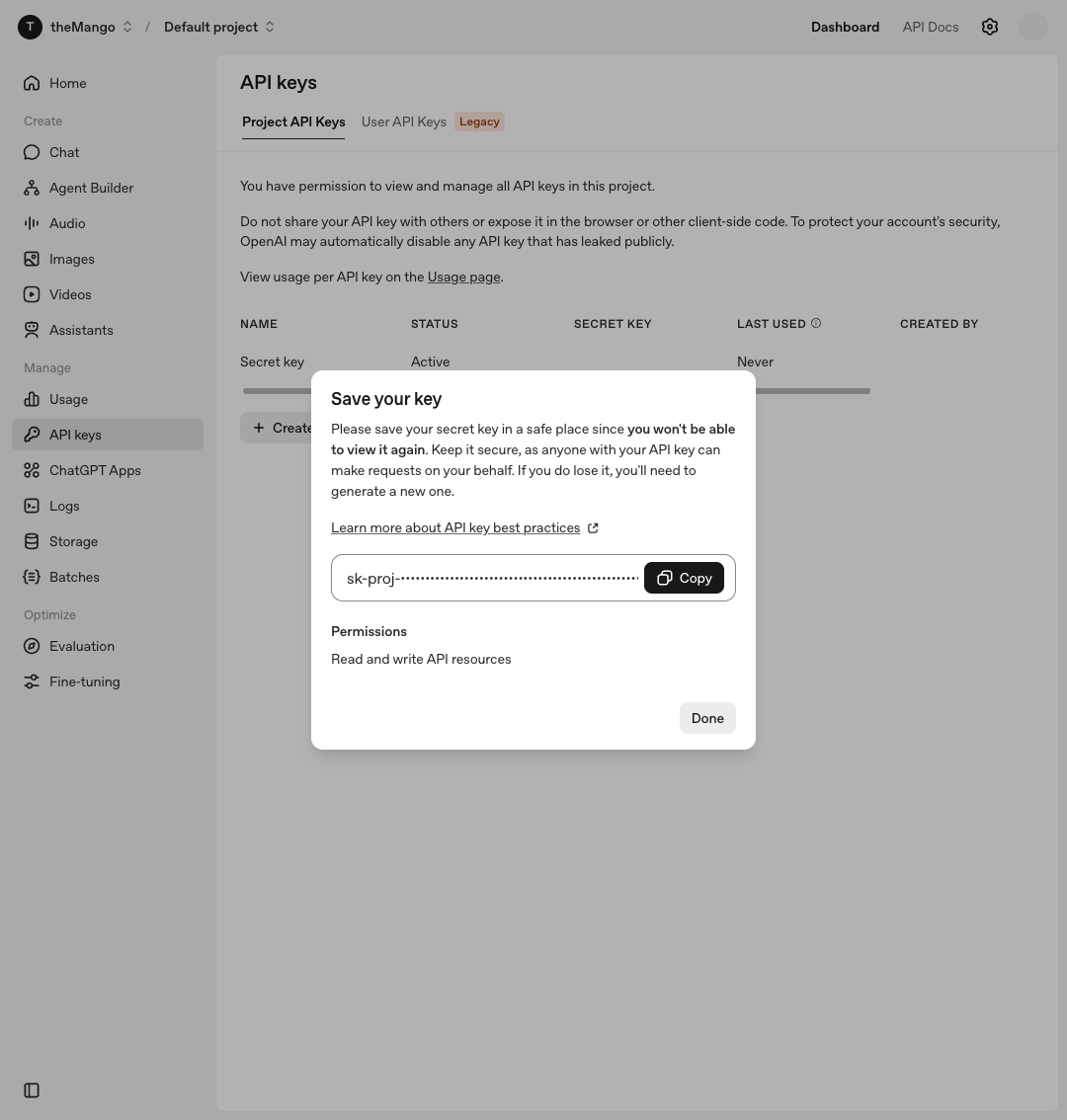
Task: Open the Storage database icon
Action: (32, 541)
